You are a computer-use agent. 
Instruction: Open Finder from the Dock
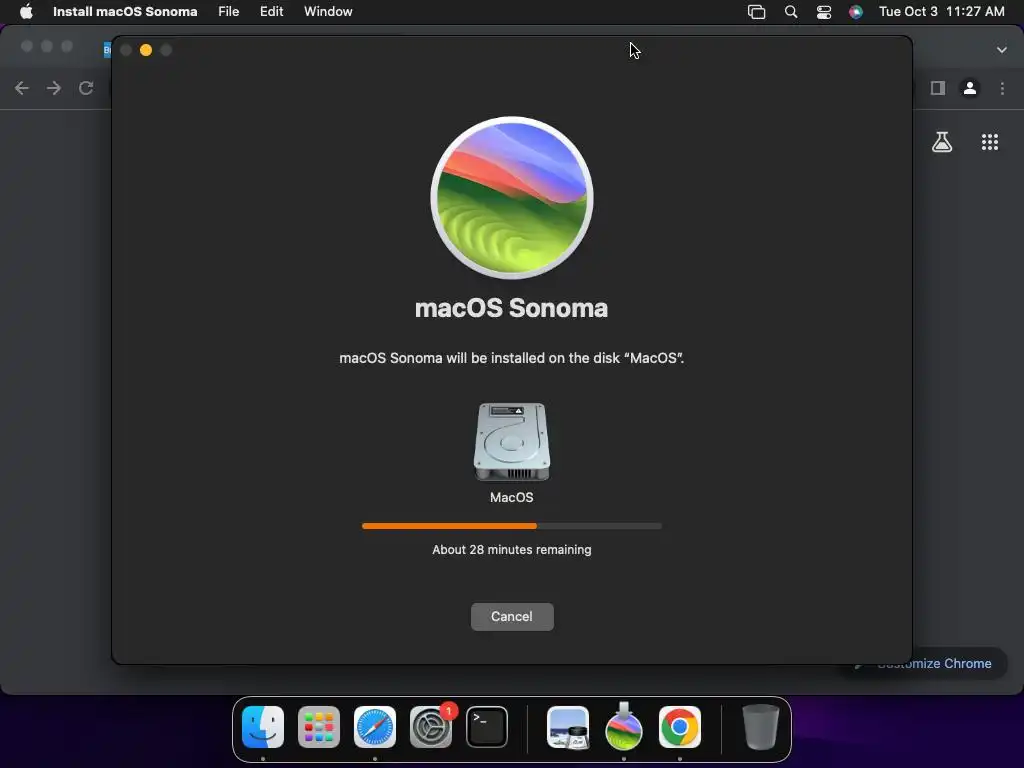pyautogui.click(x=263, y=727)
